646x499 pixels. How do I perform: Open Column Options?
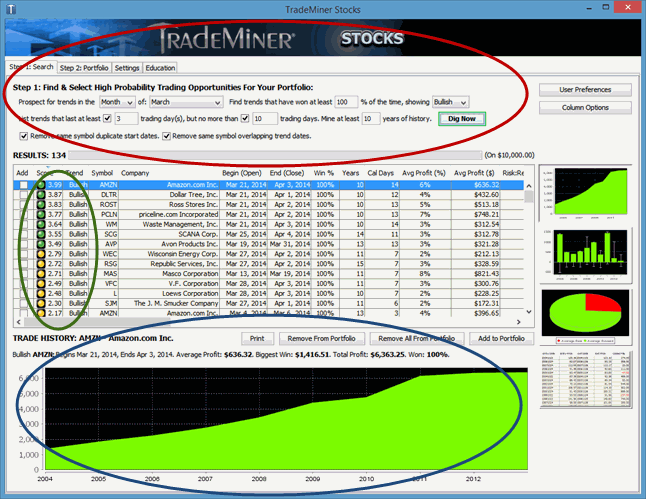[585, 108]
